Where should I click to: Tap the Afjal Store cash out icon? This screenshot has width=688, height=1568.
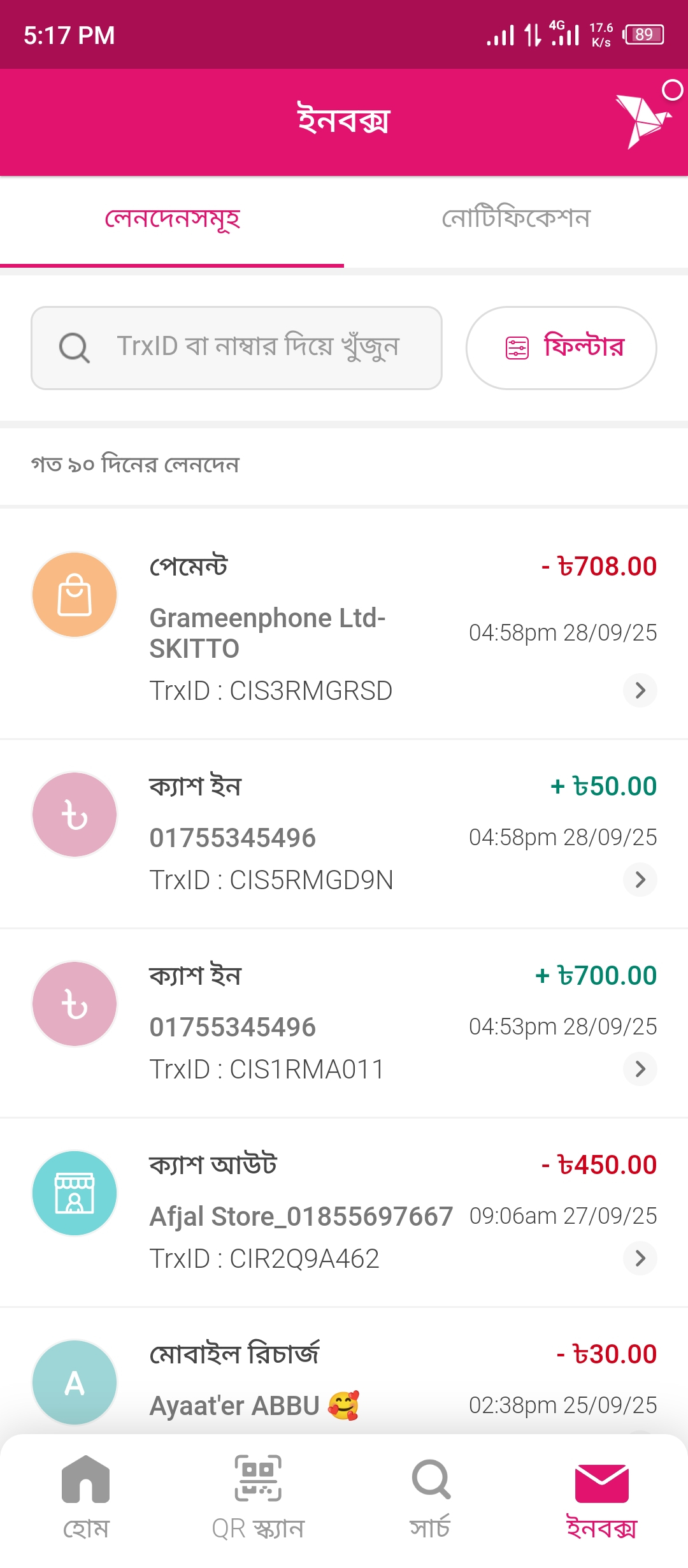(x=75, y=1193)
